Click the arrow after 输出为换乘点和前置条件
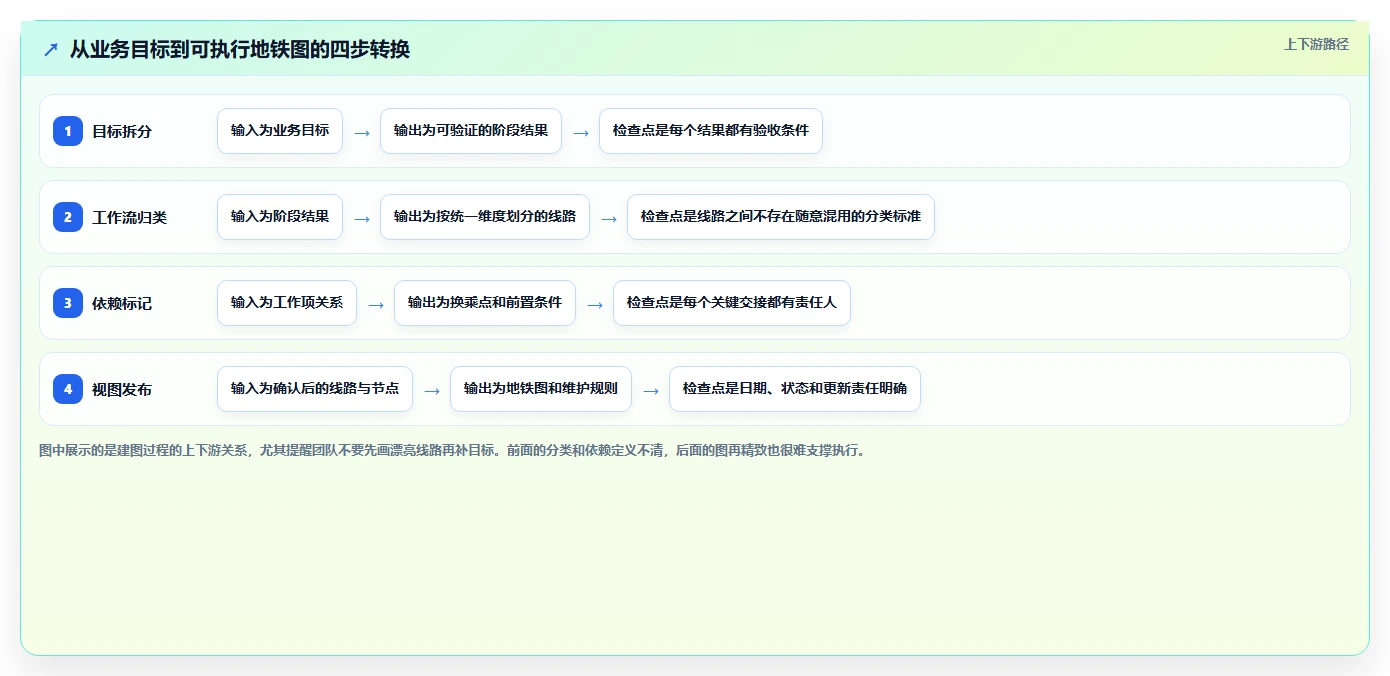The width and height of the screenshot is (1390, 676). pos(595,304)
